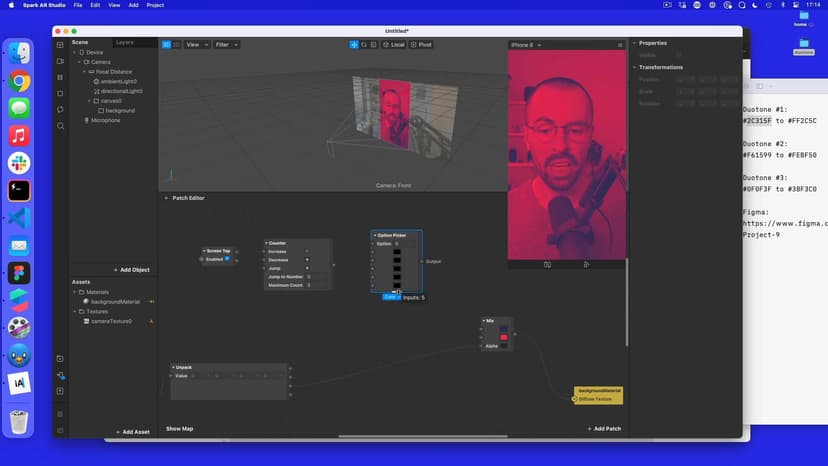Launch Google Chrome from the dock
The width and height of the screenshot is (828, 466).
pyautogui.click(x=19, y=81)
